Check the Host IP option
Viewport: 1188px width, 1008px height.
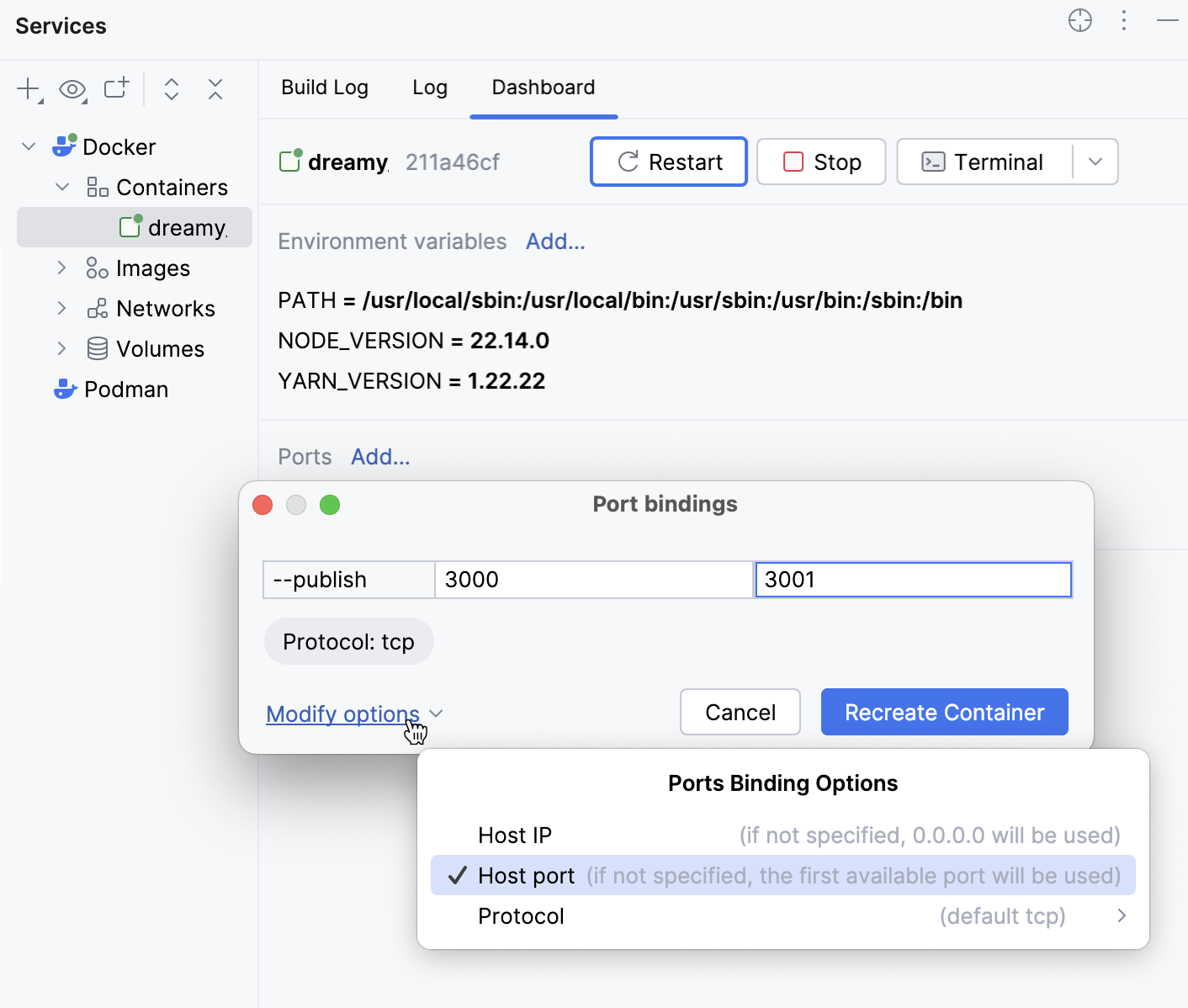click(514, 835)
